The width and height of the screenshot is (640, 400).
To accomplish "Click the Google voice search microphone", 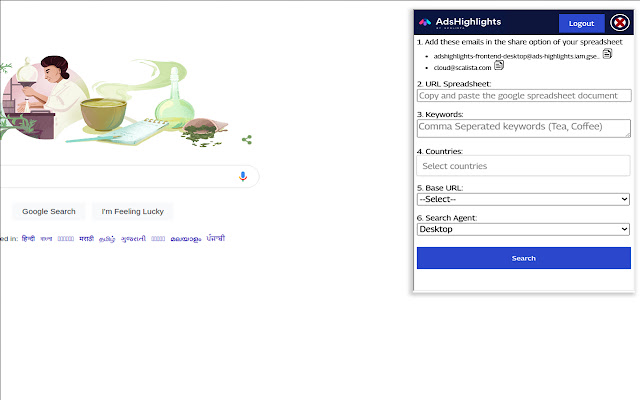I will [x=243, y=176].
